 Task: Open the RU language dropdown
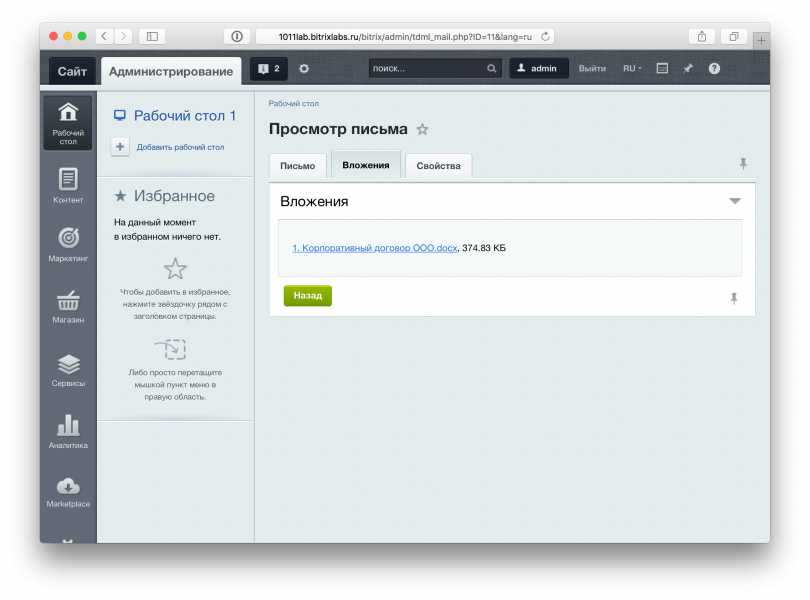point(632,68)
